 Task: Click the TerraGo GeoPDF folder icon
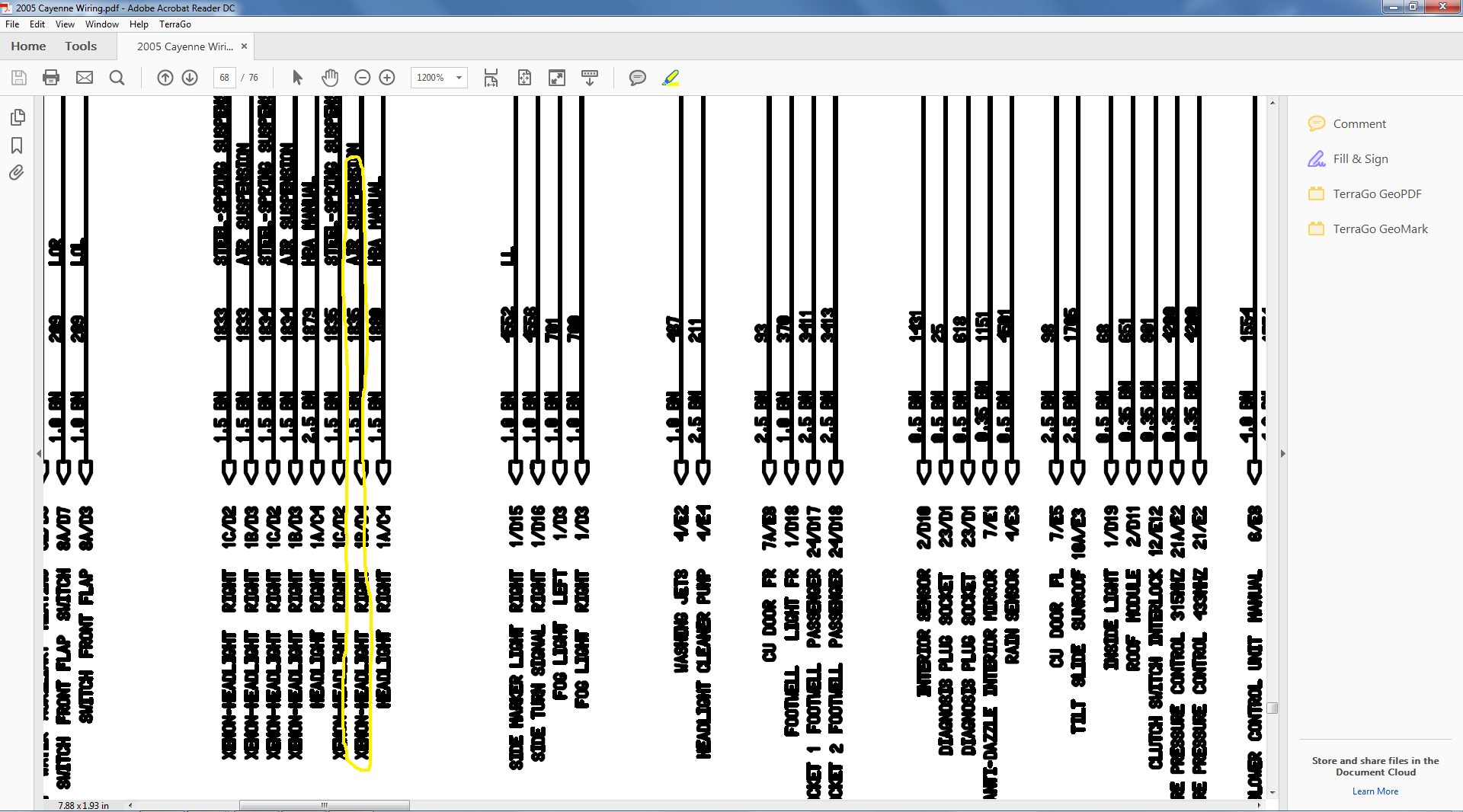pyautogui.click(x=1316, y=193)
